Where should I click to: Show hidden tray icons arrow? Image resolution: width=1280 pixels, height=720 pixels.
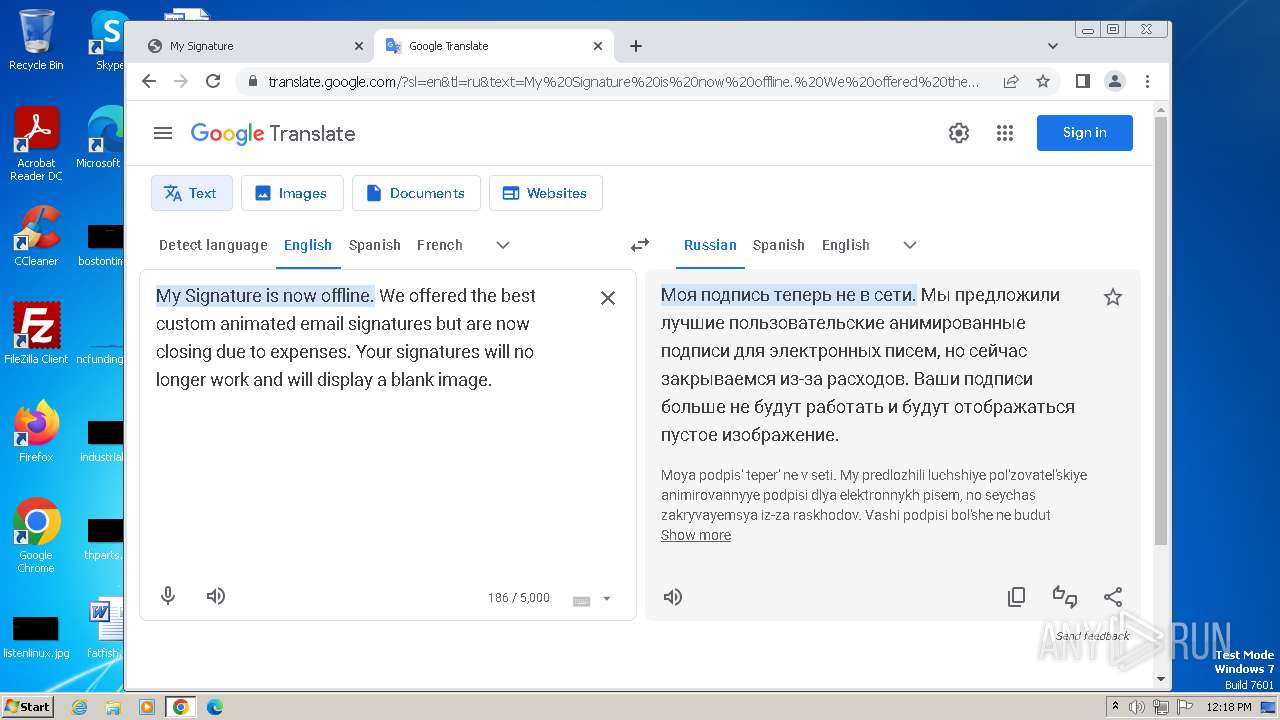(x=1115, y=707)
